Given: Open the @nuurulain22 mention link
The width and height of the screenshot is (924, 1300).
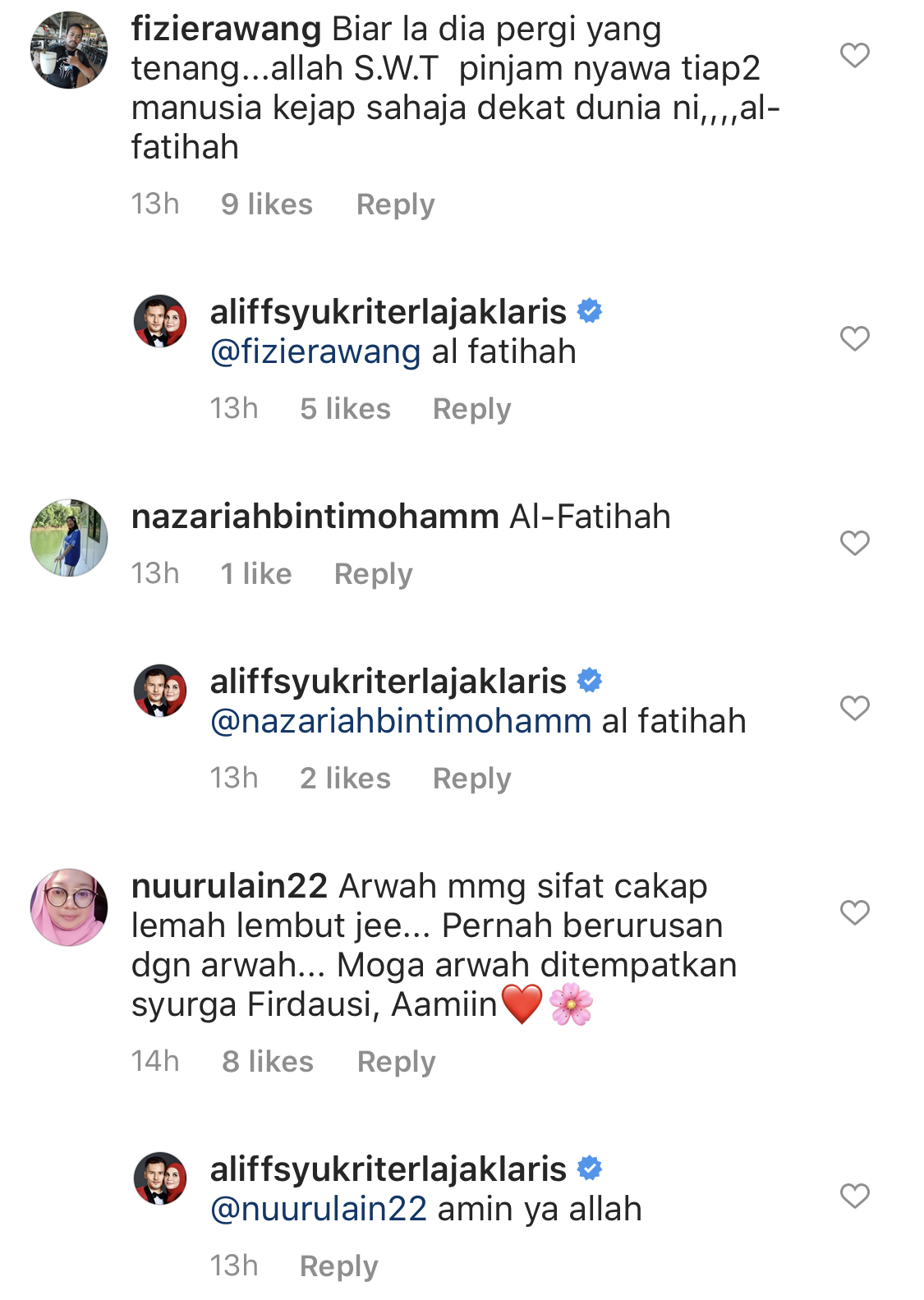Looking at the screenshot, I should click(319, 1209).
